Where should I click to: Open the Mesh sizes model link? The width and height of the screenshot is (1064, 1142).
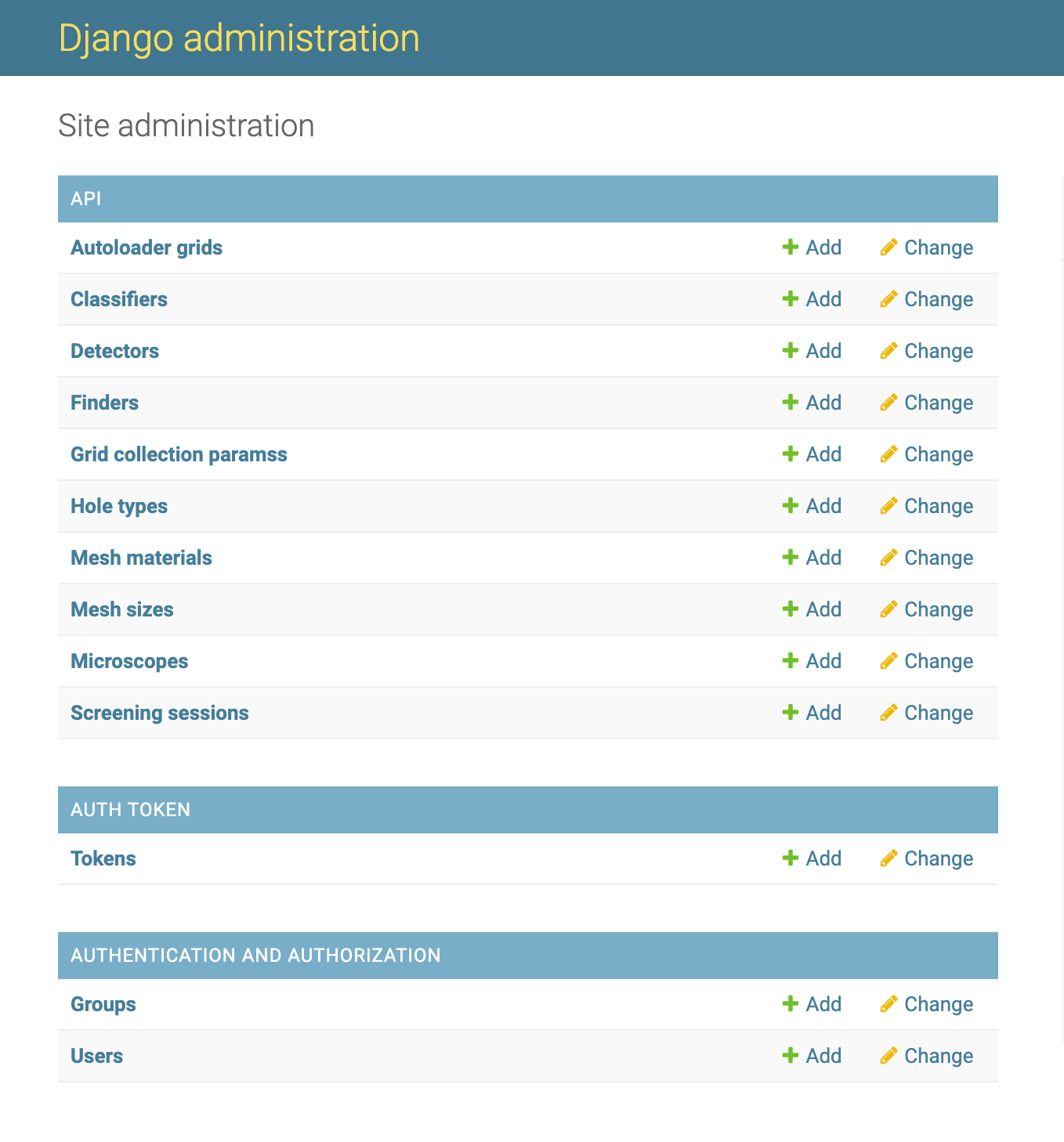pyautogui.click(x=122, y=609)
